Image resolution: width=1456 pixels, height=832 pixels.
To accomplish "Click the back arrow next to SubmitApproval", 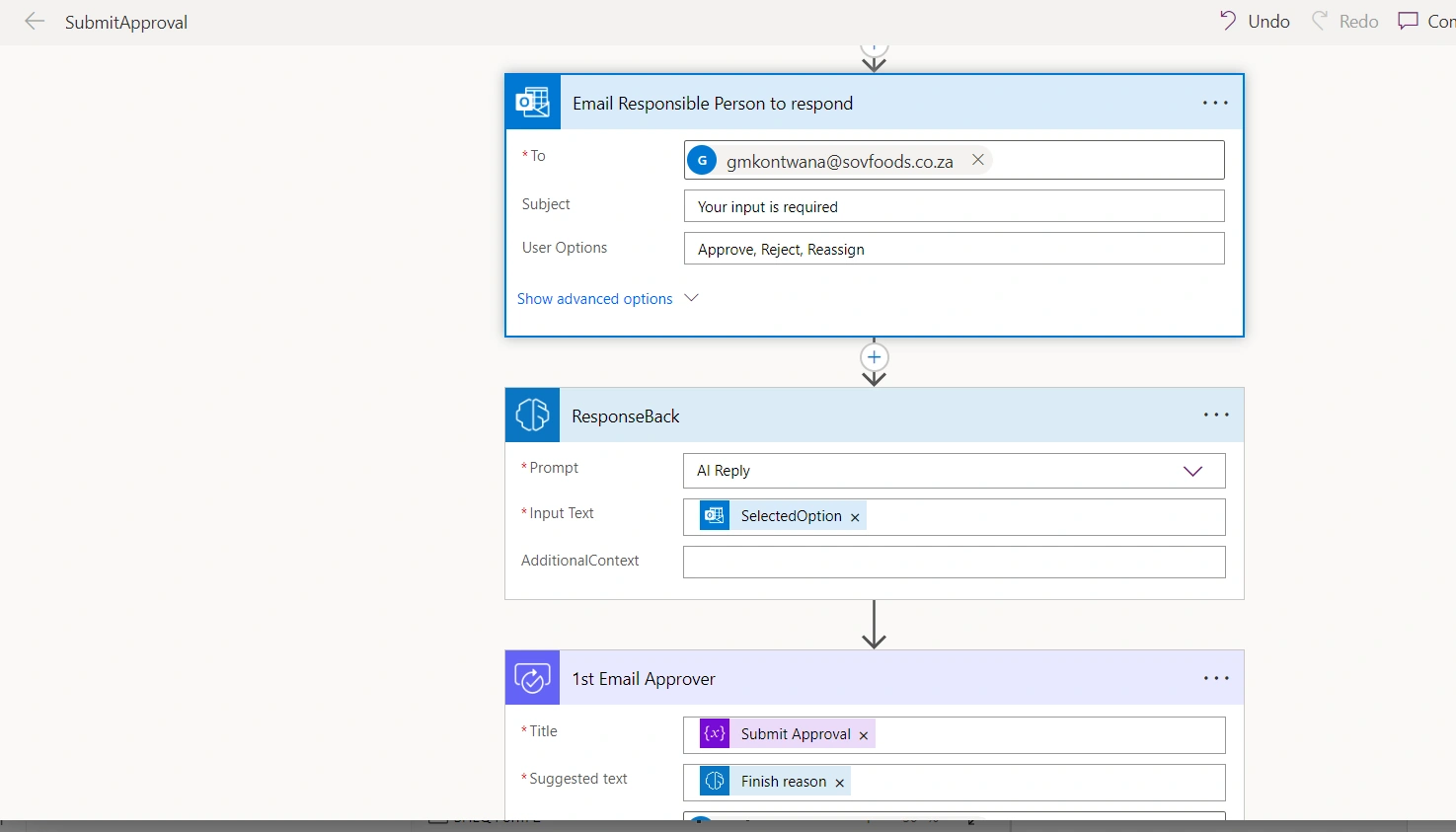I will pos(35,22).
